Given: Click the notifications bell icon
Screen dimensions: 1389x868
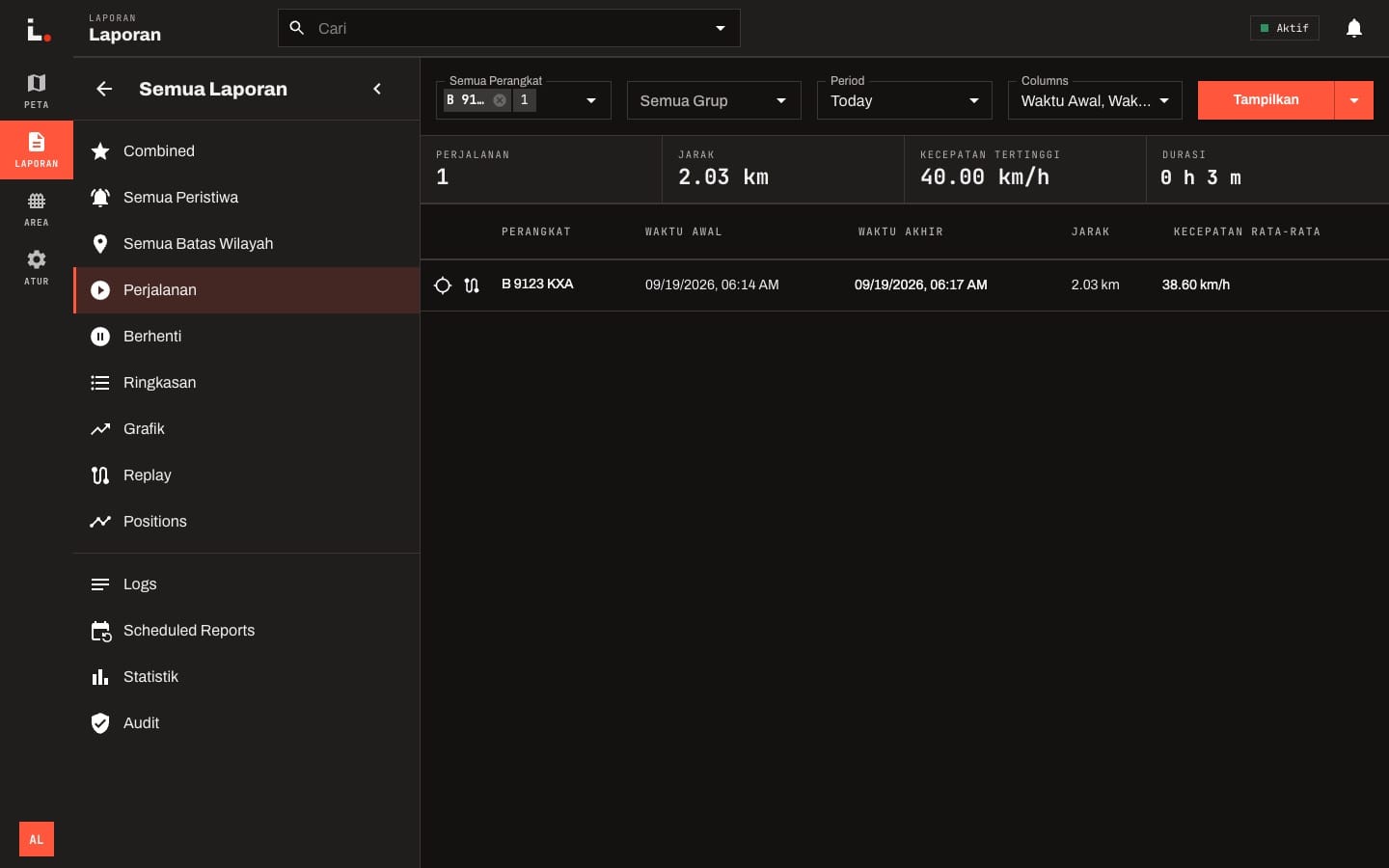Looking at the screenshot, I should (1354, 28).
